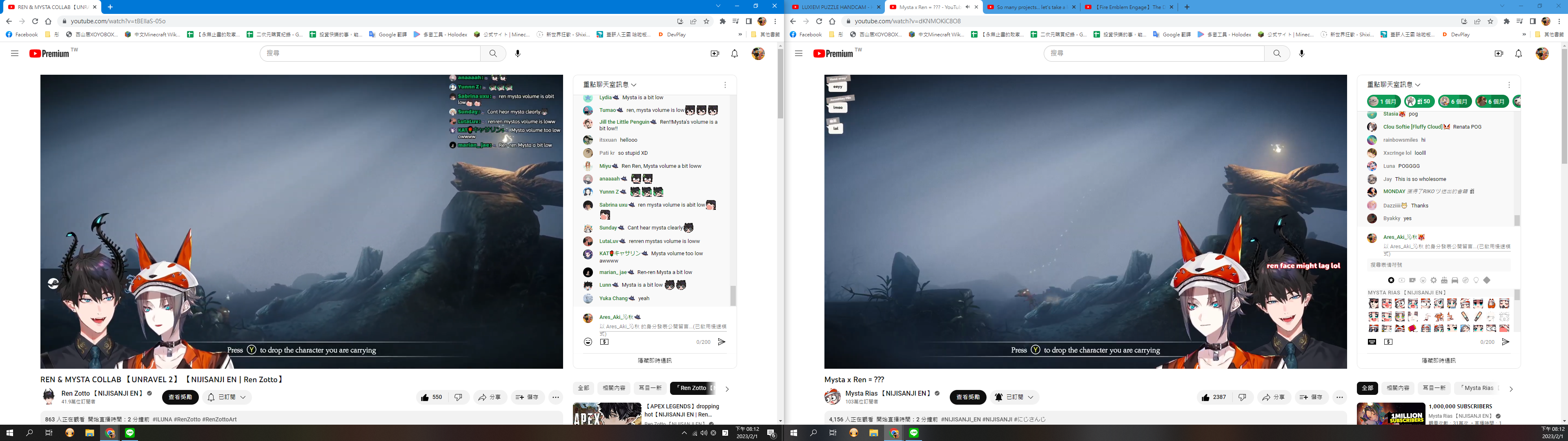Image resolution: width=1568 pixels, height=441 pixels.
Task: Dislike the Mysta Rias video
Action: tap(1242, 397)
